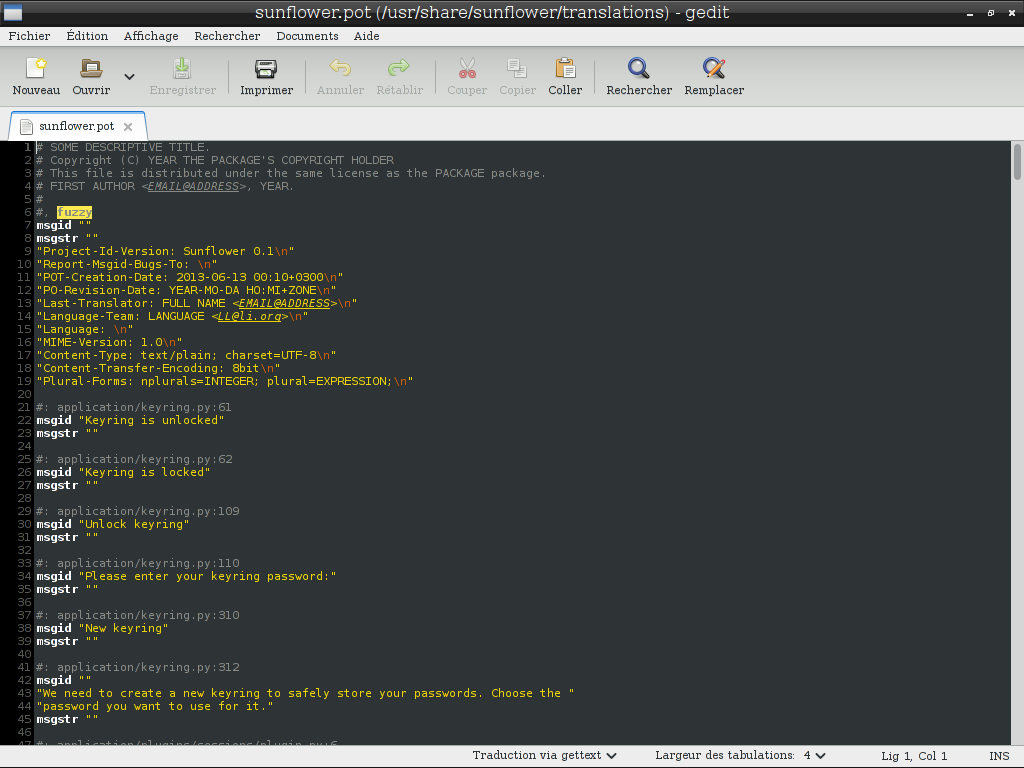
Task: Click line "password you want to use for it."
Action: [155, 706]
